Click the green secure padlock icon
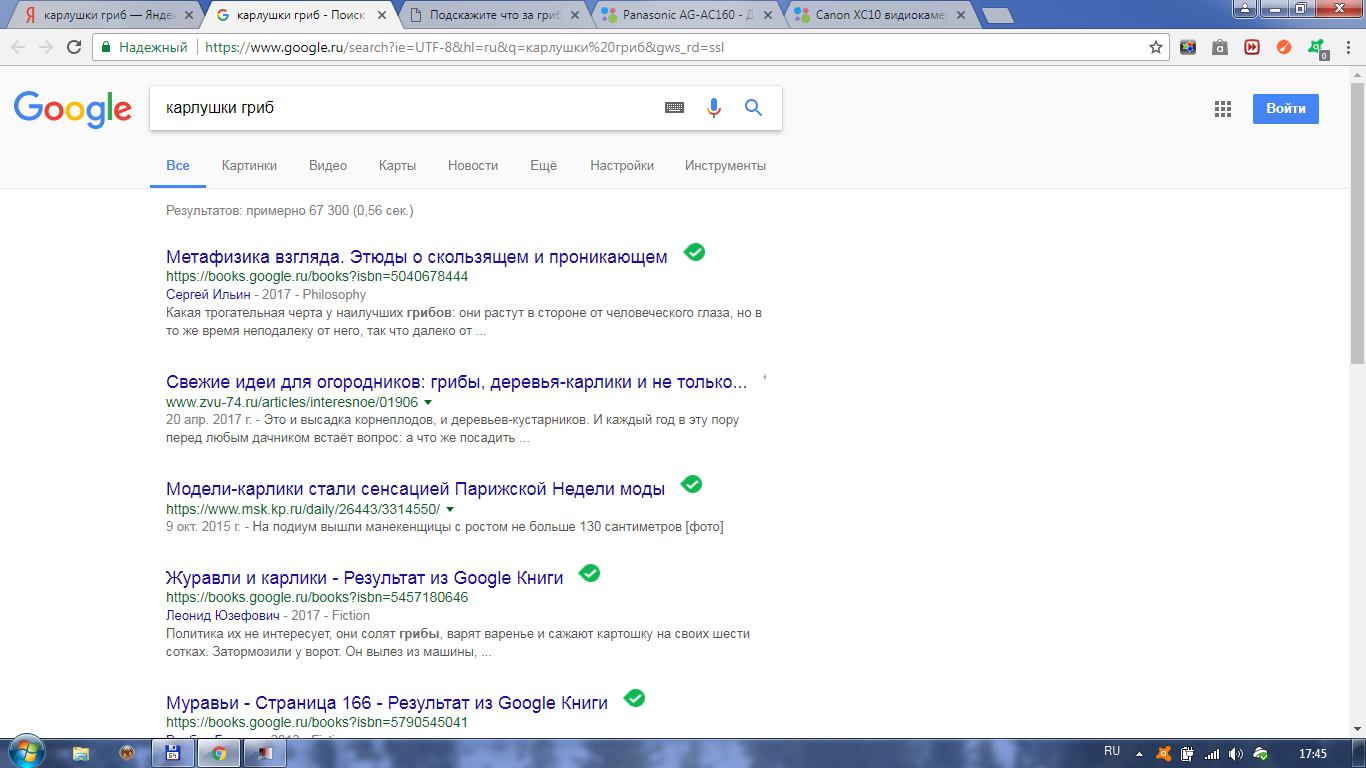 coord(106,47)
